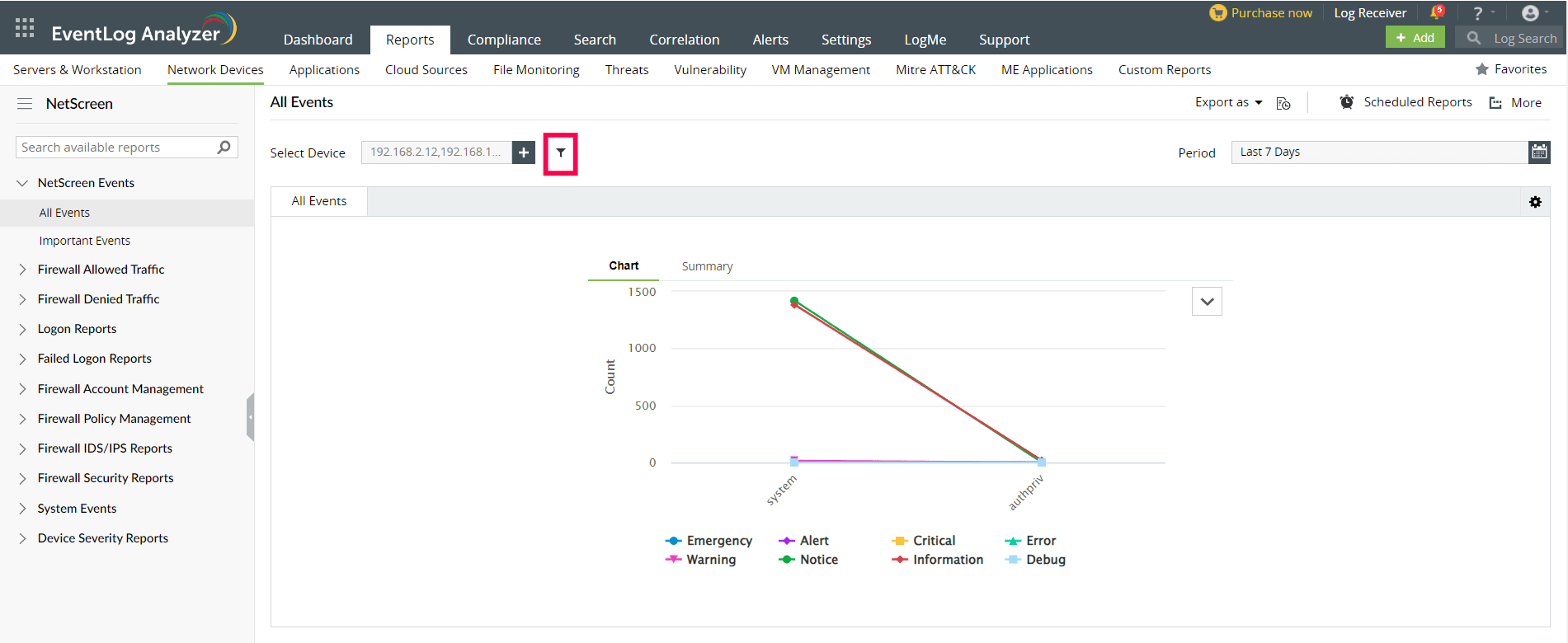The image size is (1568, 643).
Task: Add device with the plus button
Action: coord(524,153)
